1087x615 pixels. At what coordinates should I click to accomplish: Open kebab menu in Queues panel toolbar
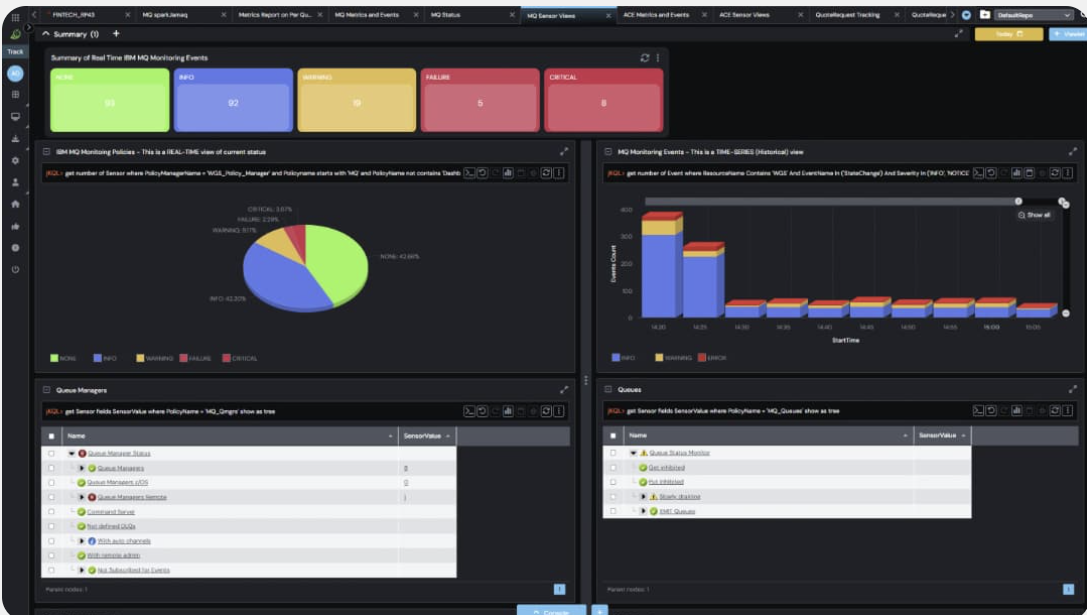point(1068,410)
